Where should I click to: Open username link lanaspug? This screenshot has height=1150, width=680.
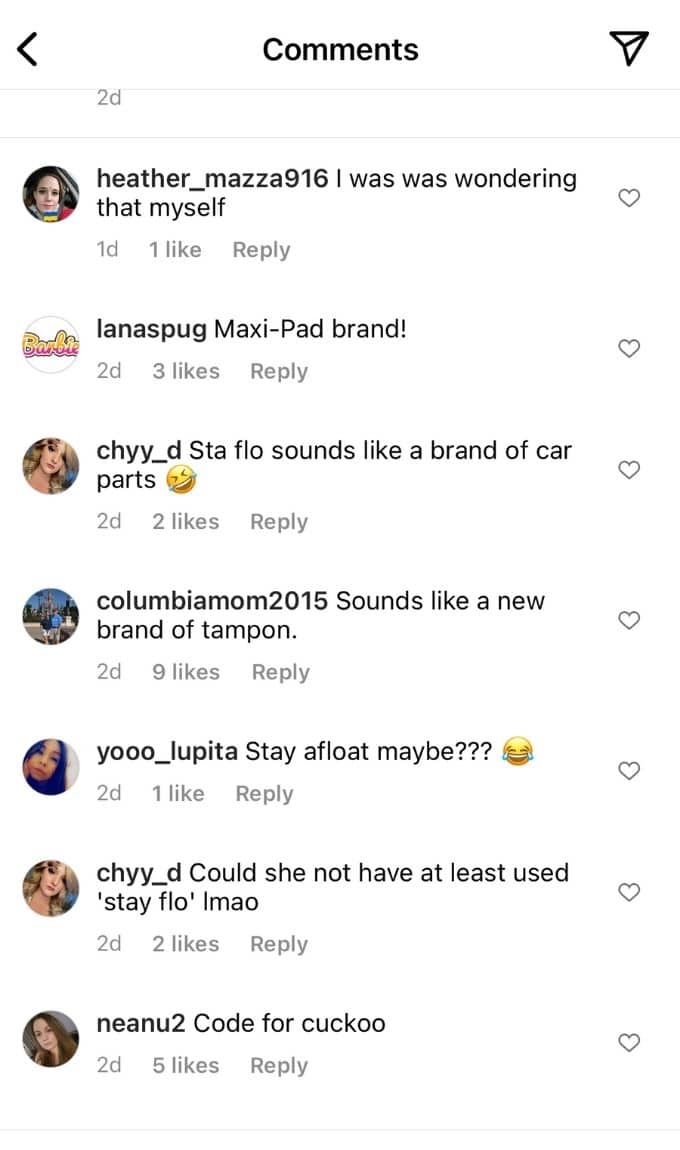pos(152,329)
